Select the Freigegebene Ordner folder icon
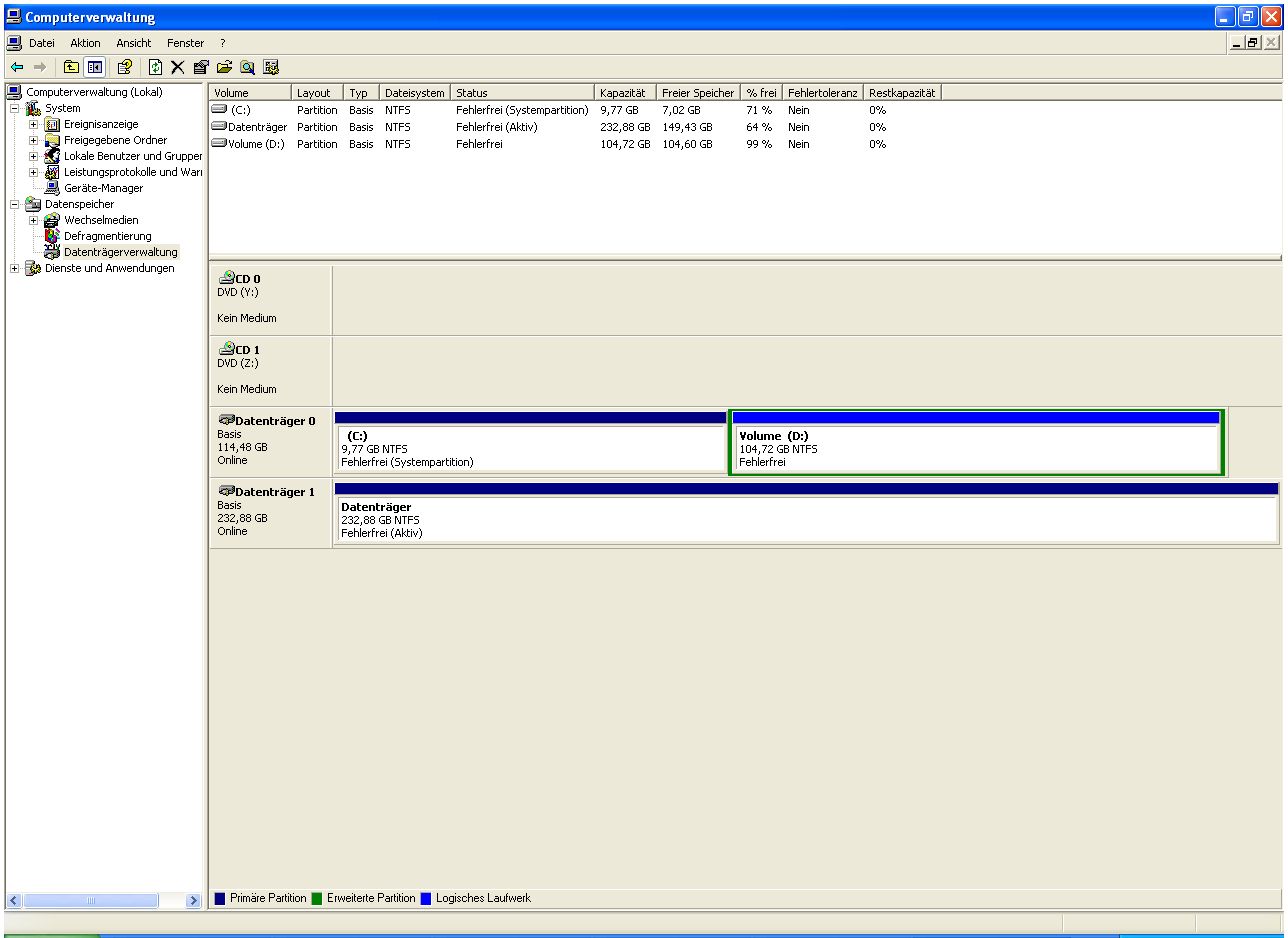Viewport: 1288px width, 938px height. [53, 140]
